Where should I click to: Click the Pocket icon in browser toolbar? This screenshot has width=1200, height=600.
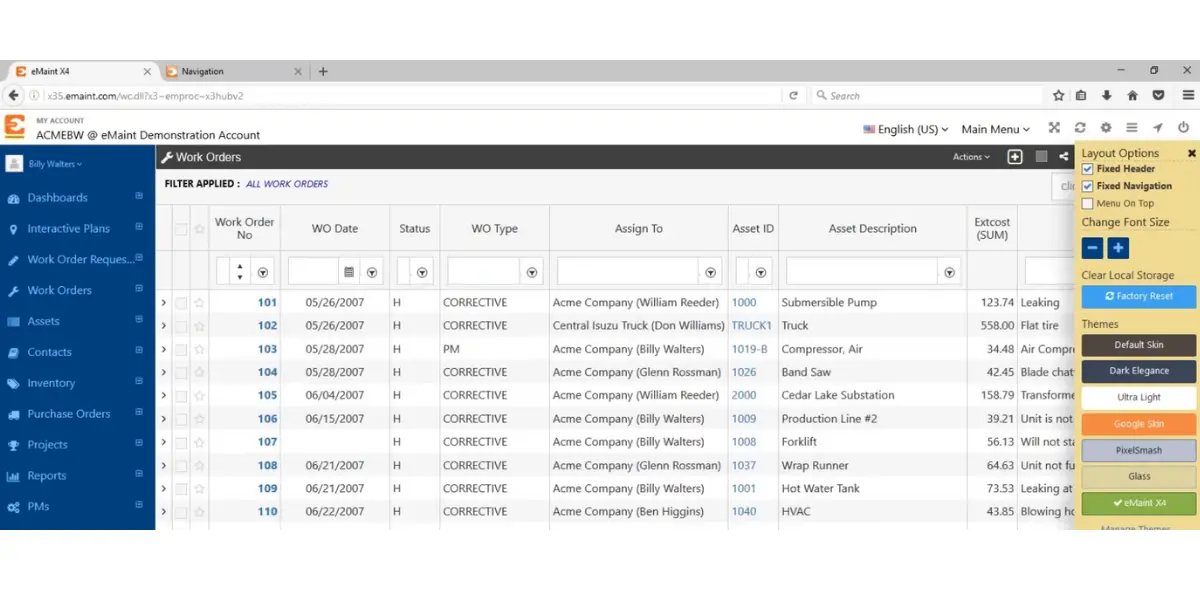(1158, 96)
